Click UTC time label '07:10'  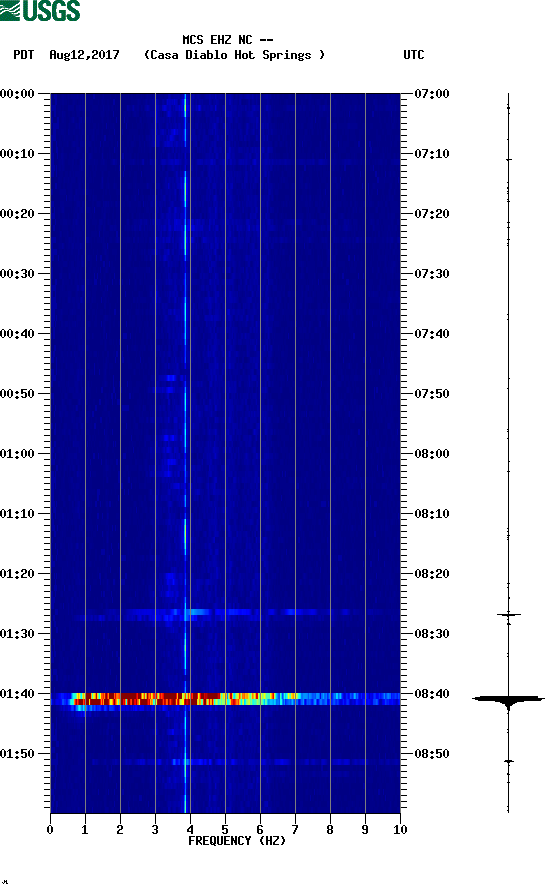tap(432, 154)
